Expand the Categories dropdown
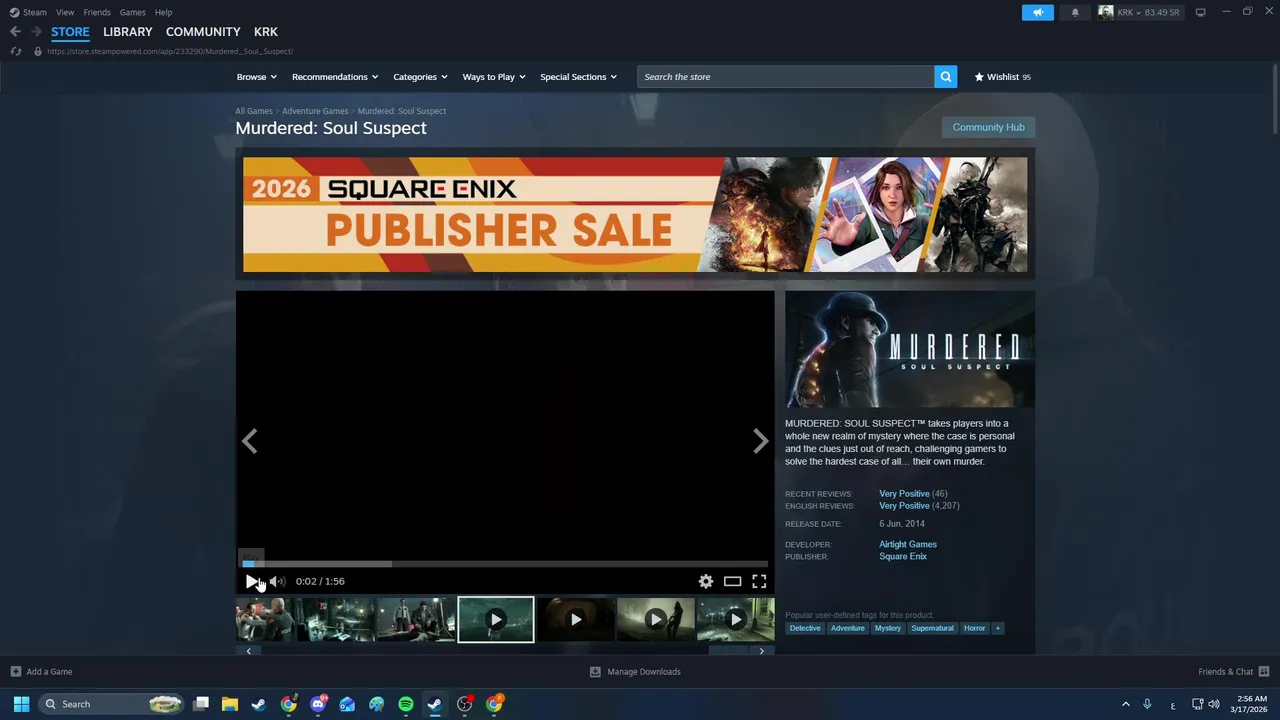The height and width of the screenshot is (720, 1280). pyautogui.click(x=421, y=77)
